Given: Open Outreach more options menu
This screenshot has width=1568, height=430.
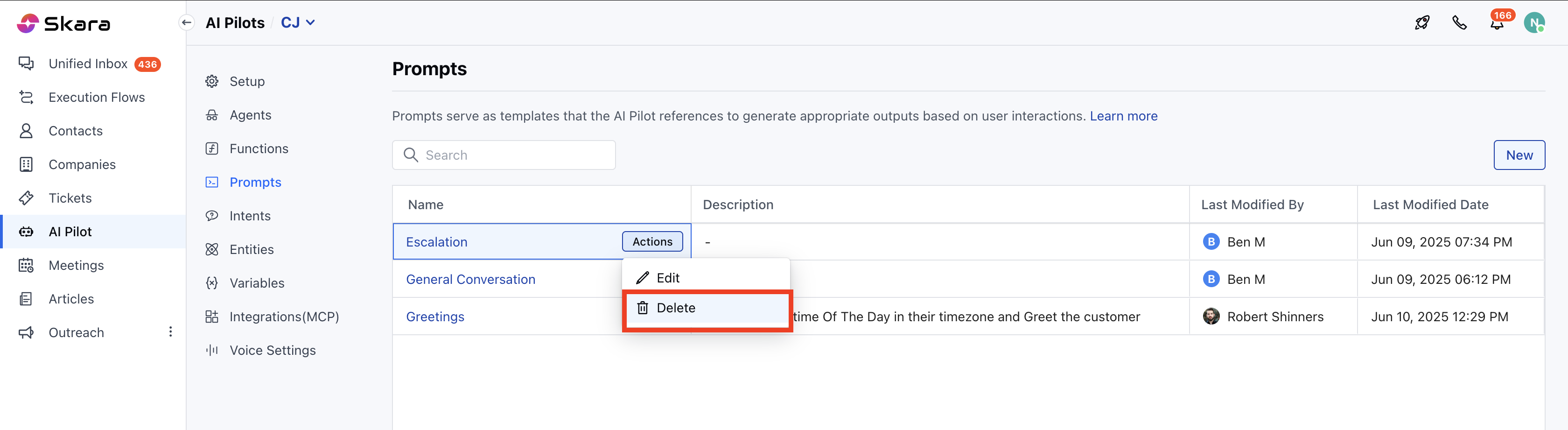Looking at the screenshot, I should 170,332.
